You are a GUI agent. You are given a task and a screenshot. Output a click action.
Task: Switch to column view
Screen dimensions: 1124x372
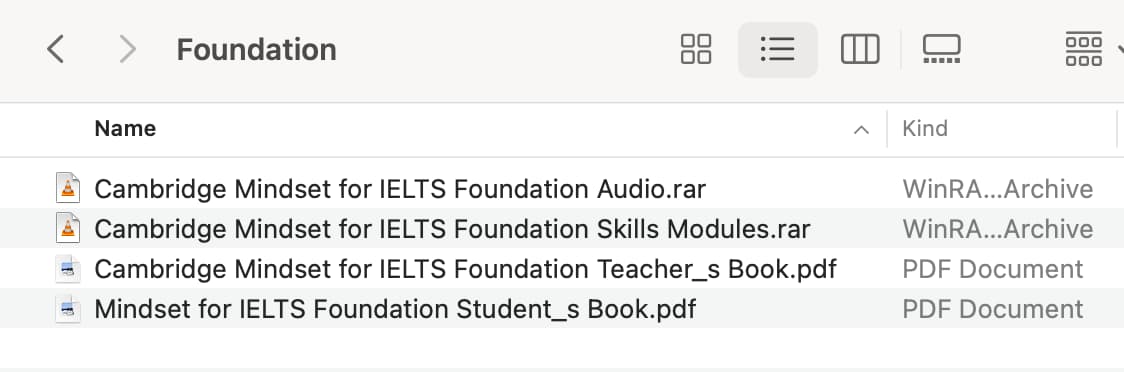point(859,49)
